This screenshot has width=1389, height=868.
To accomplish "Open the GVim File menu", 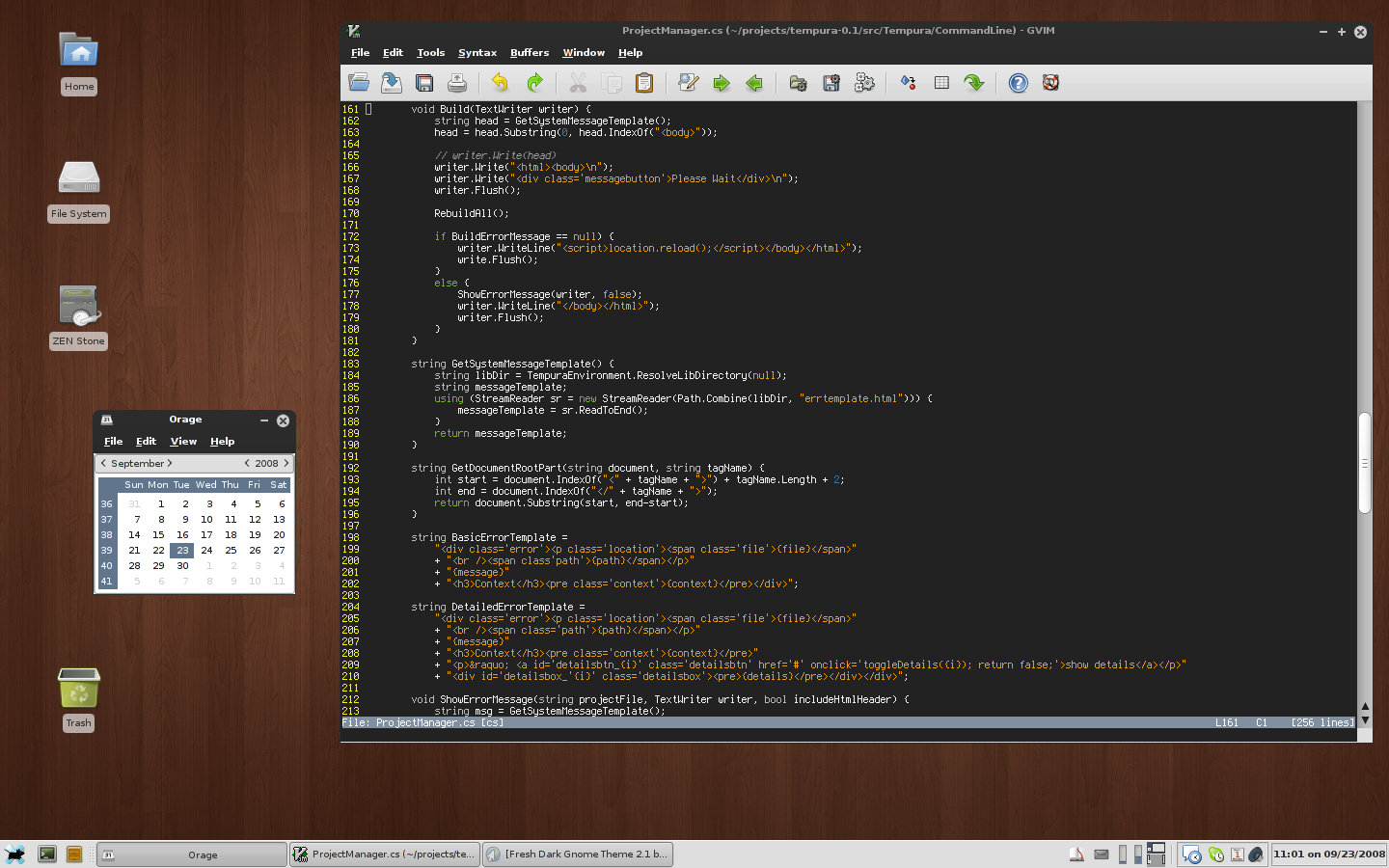I will pos(361,53).
